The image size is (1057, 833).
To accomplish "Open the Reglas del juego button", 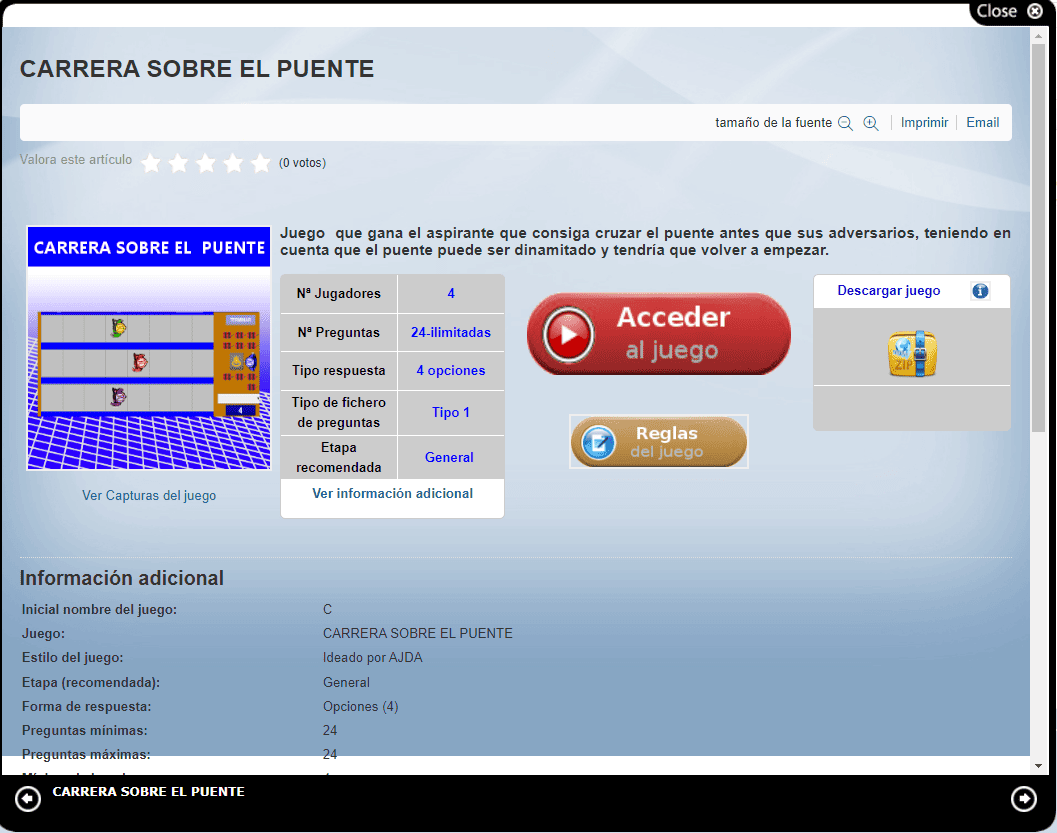I will point(659,442).
